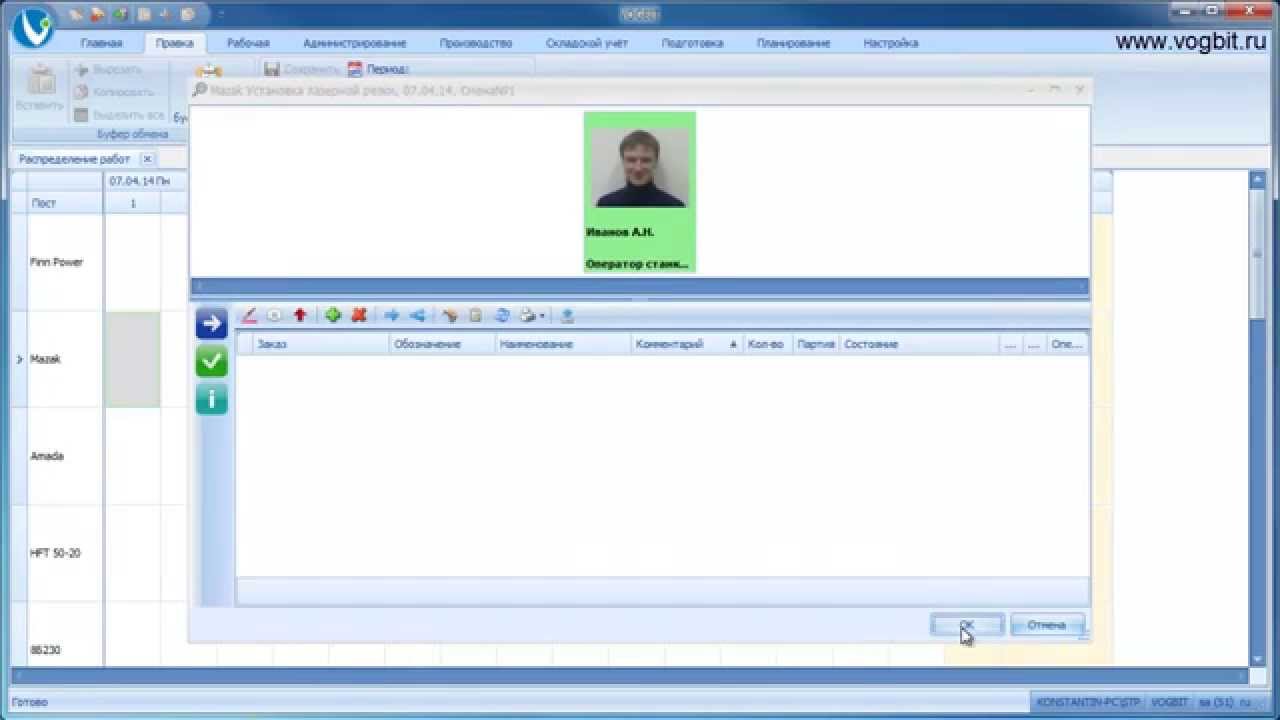Open the Администрирование ribbon tab

[354, 43]
